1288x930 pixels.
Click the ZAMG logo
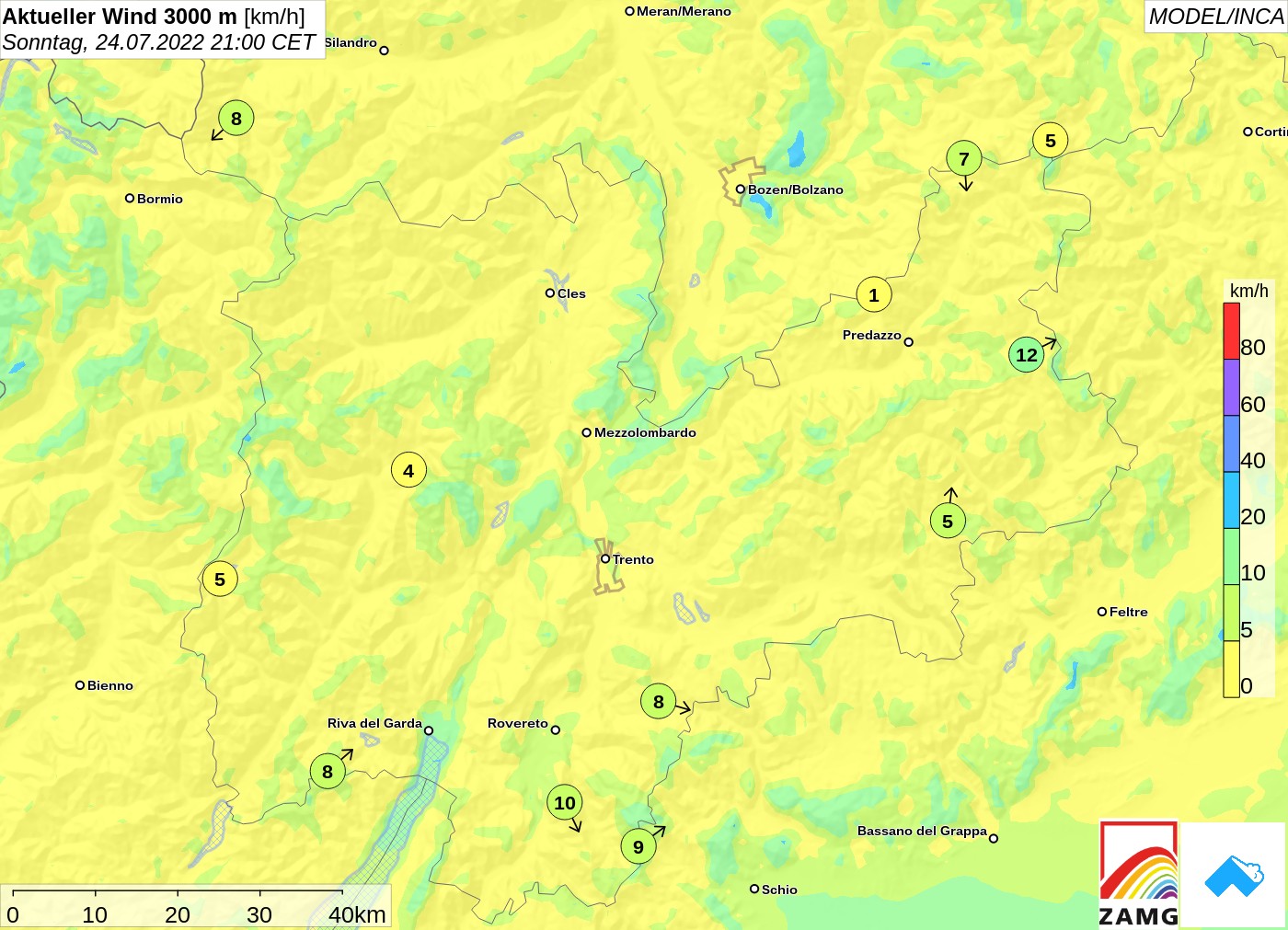tap(1139, 874)
